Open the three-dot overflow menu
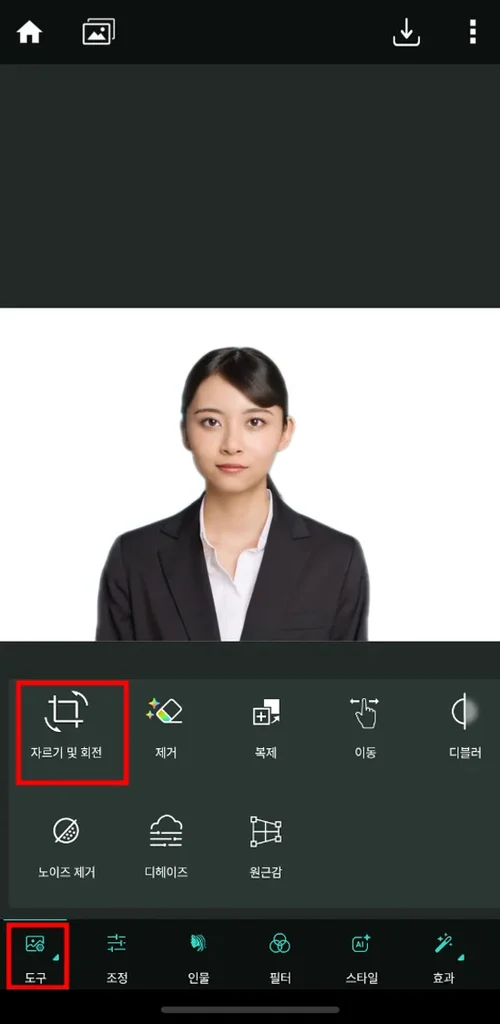This screenshot has height=1024, width=500. [x=473, y=31]
